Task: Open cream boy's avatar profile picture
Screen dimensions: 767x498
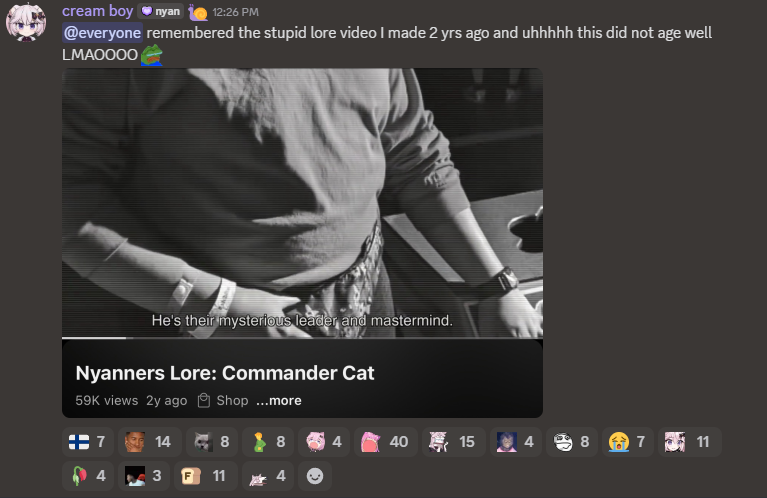Action: pos(26,22)
